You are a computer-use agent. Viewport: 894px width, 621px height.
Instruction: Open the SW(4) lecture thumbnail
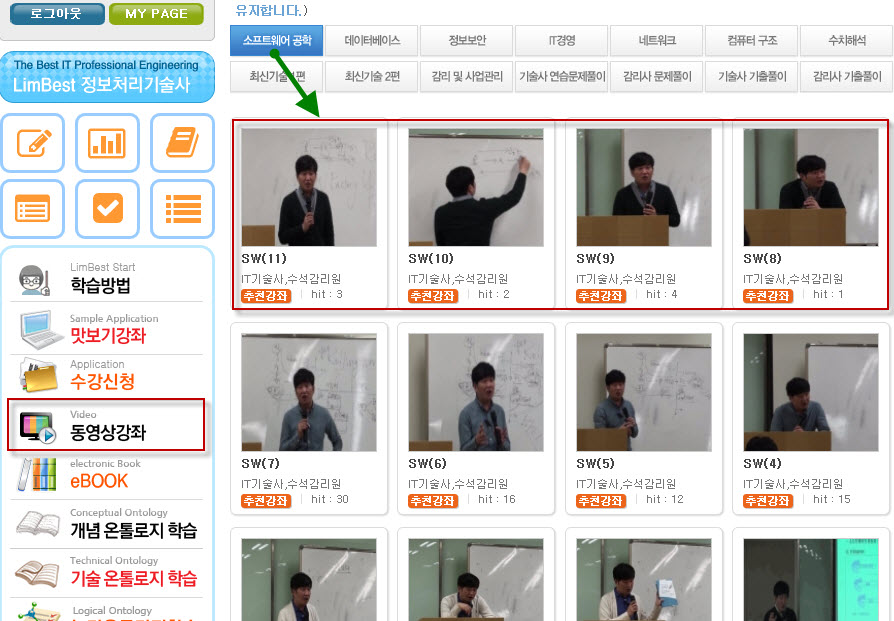click(x=811, y=392)
